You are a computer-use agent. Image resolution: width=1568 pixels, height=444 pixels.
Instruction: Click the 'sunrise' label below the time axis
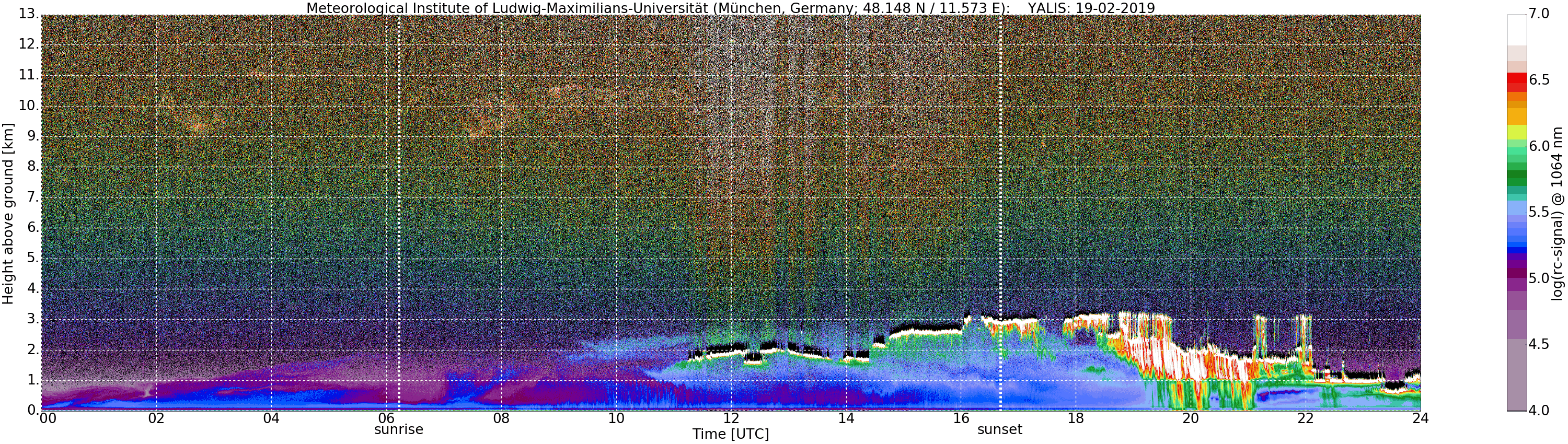[x=399, y=429]
